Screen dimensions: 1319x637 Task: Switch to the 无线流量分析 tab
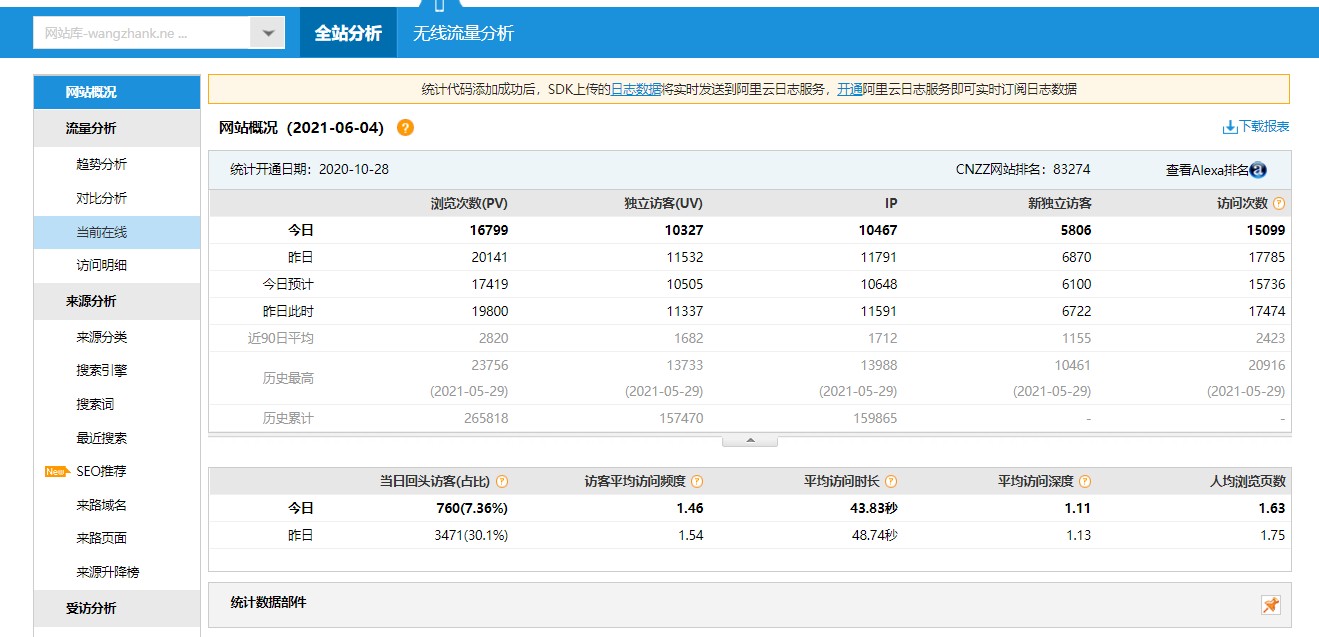[x=463, y=33]
